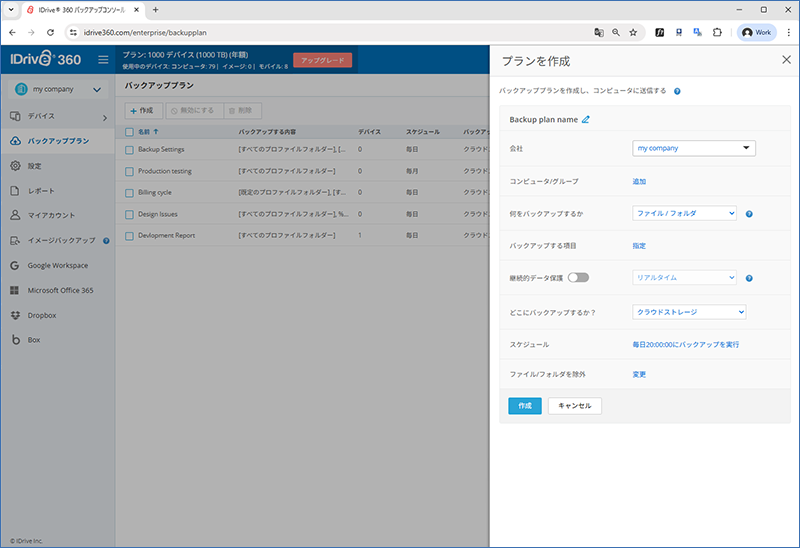Click the blue 作成 button in panel
This screenshot has height=548, width=800.
click(x=524, y=406)
